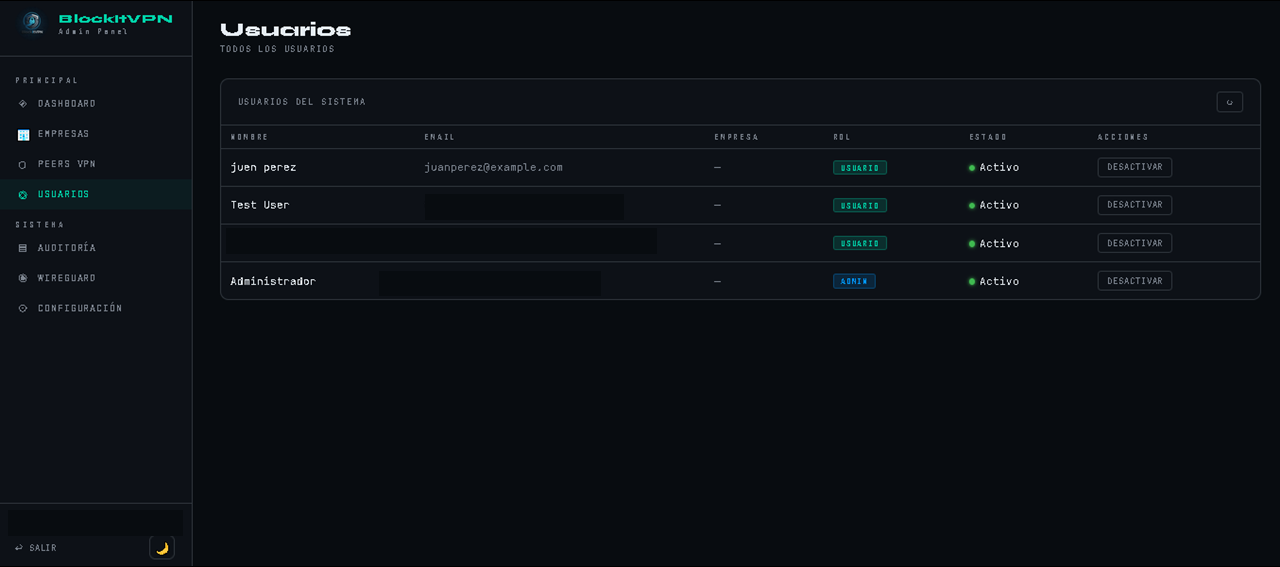Click the Estado column header
Image resolution: width=1280 pixels, height=567 pixels.
(x=987, y=137)
